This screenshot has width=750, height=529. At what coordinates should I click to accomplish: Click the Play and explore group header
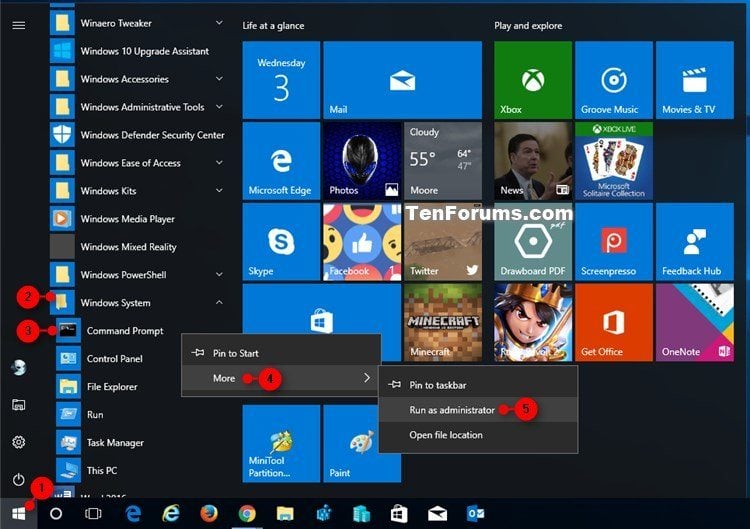coord(528,26)
